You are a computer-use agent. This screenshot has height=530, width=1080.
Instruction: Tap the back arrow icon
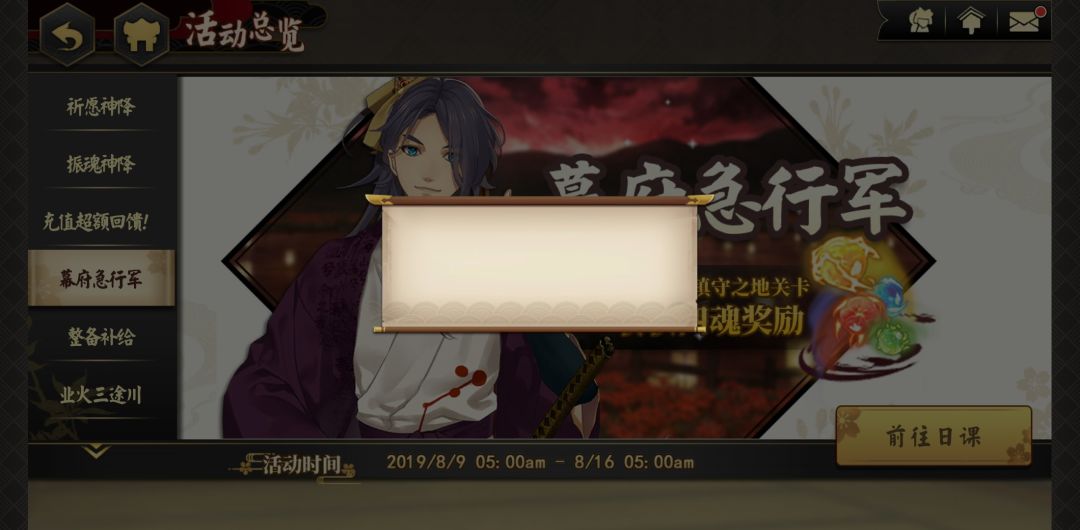coord(67,34)
